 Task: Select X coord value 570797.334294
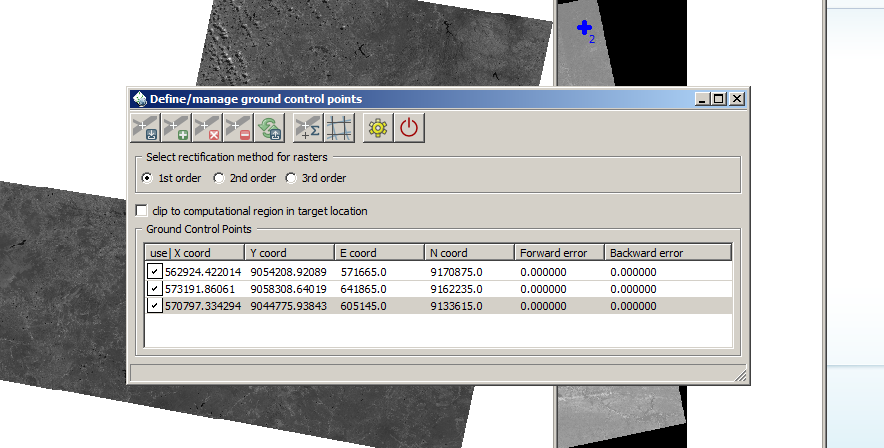(x=203, y=306)
